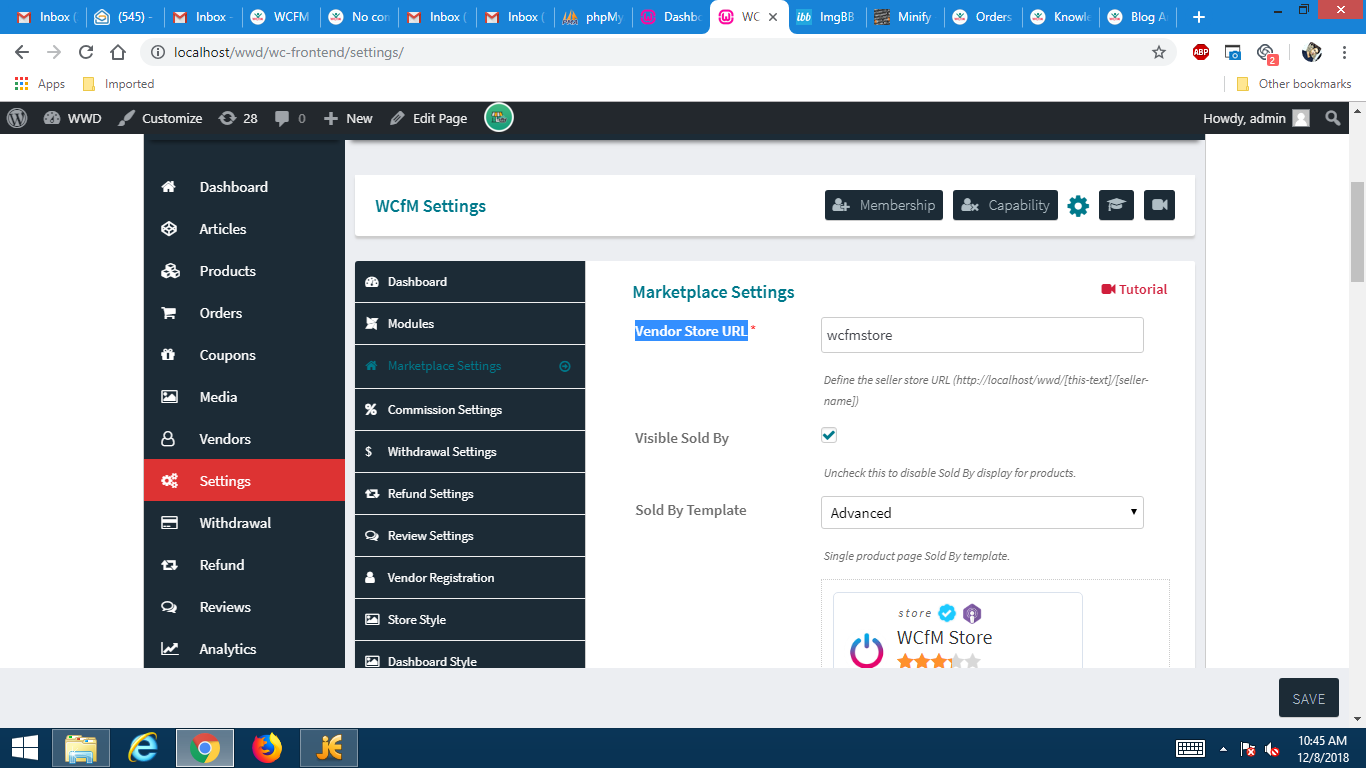The height and width of the screenshot is (768, 1366).
Task: Go back in browser history
Action: tap(22, 52)
